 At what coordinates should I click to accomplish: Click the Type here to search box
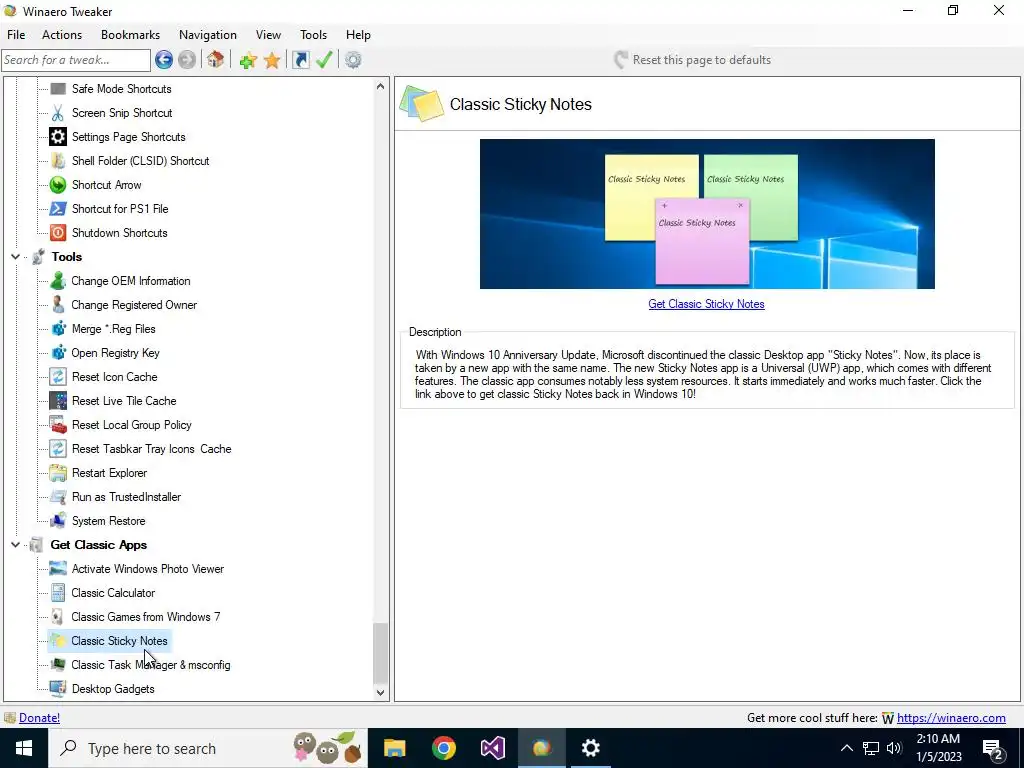tap(208, 748)
